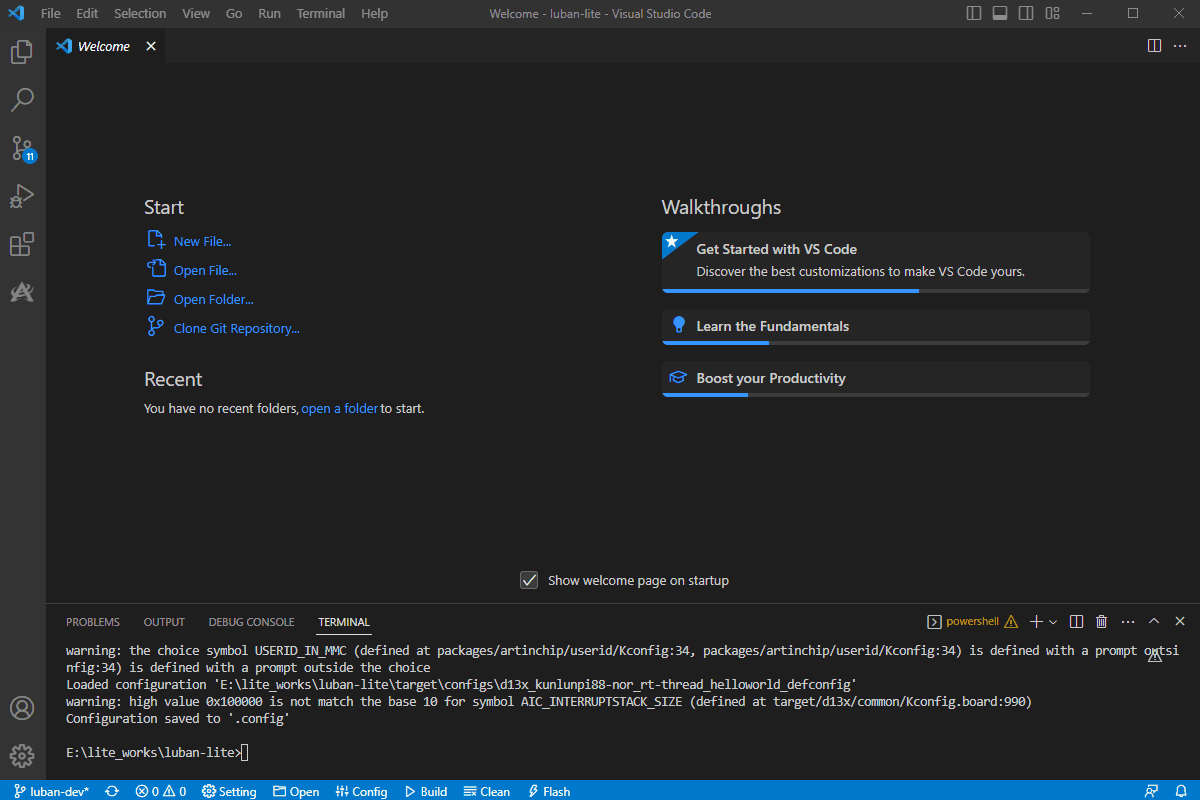Open terminal panel's more actions menu
The width and height of the screenshot is (1200, 800).
click(1128, 621)
